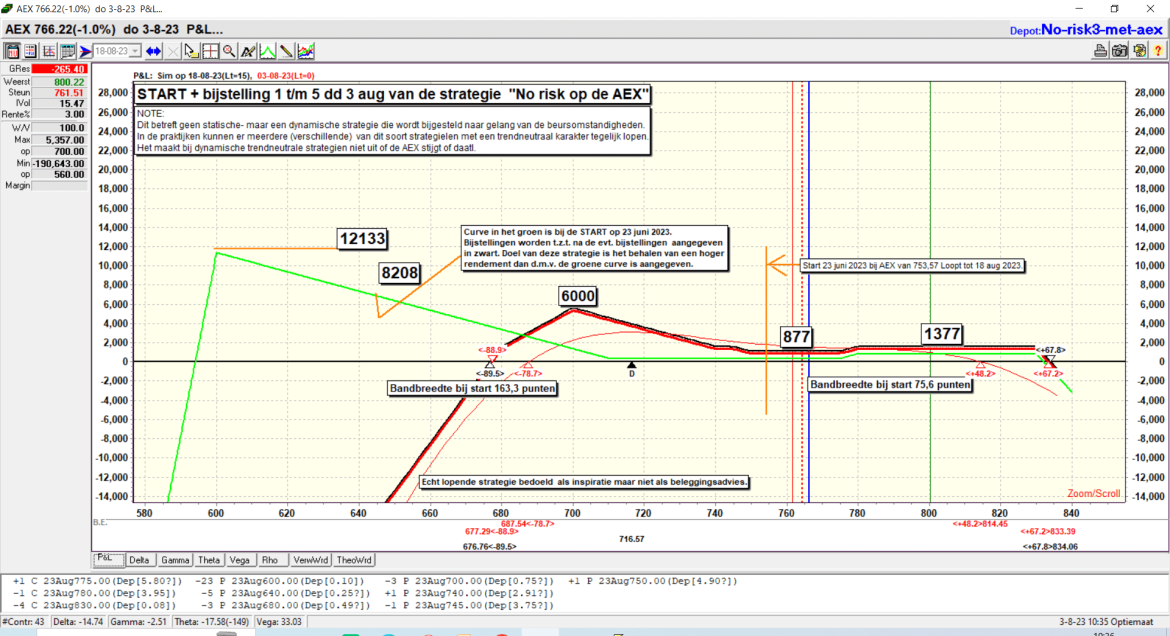Click the Delta: -14.74 status entry
The width and height of the screenshot is (1170, 636).
pos(78,622)
